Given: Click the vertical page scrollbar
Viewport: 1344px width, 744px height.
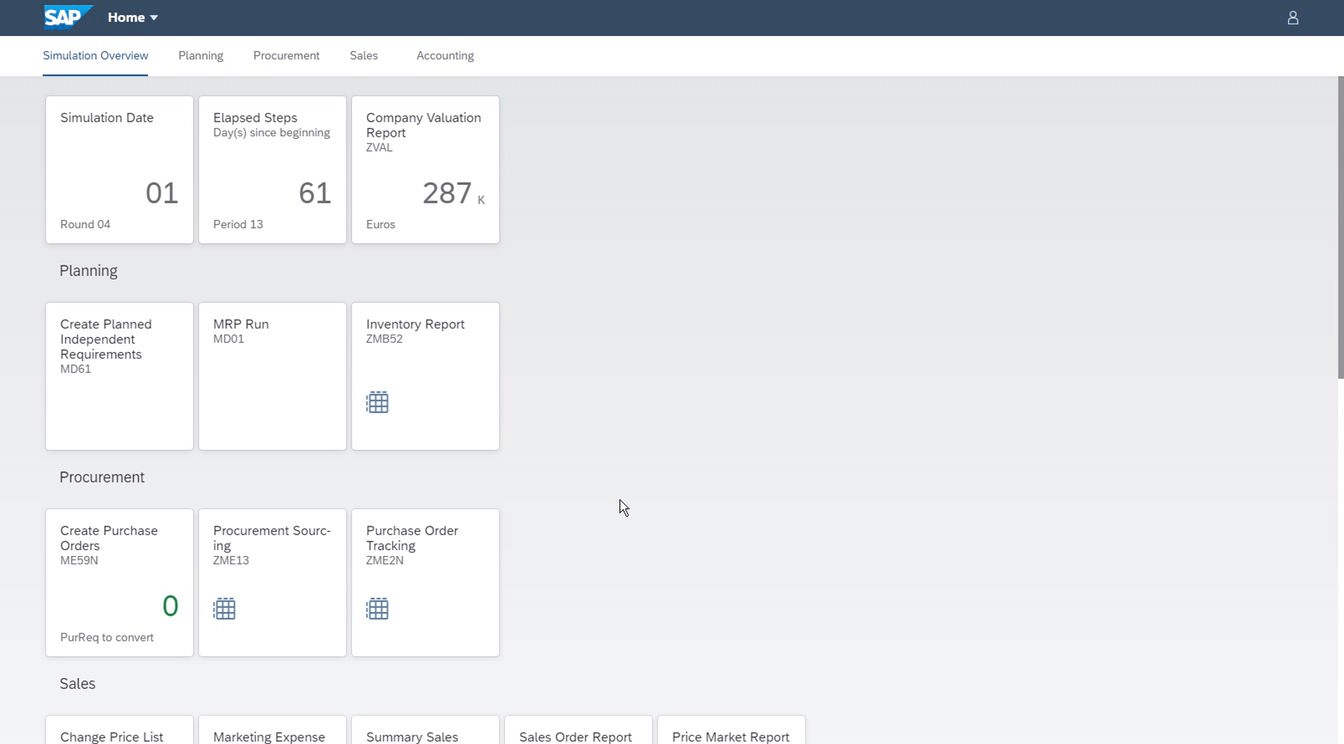Looking at the screenshot, I should click(x=1339, y=230).
